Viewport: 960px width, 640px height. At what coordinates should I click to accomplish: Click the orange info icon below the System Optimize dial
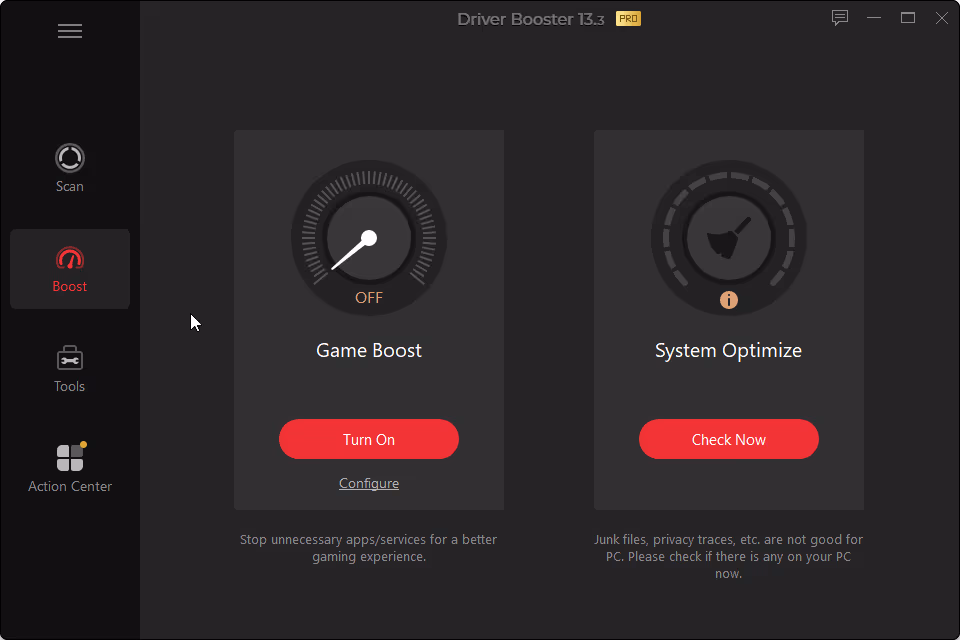coord(728,299)
